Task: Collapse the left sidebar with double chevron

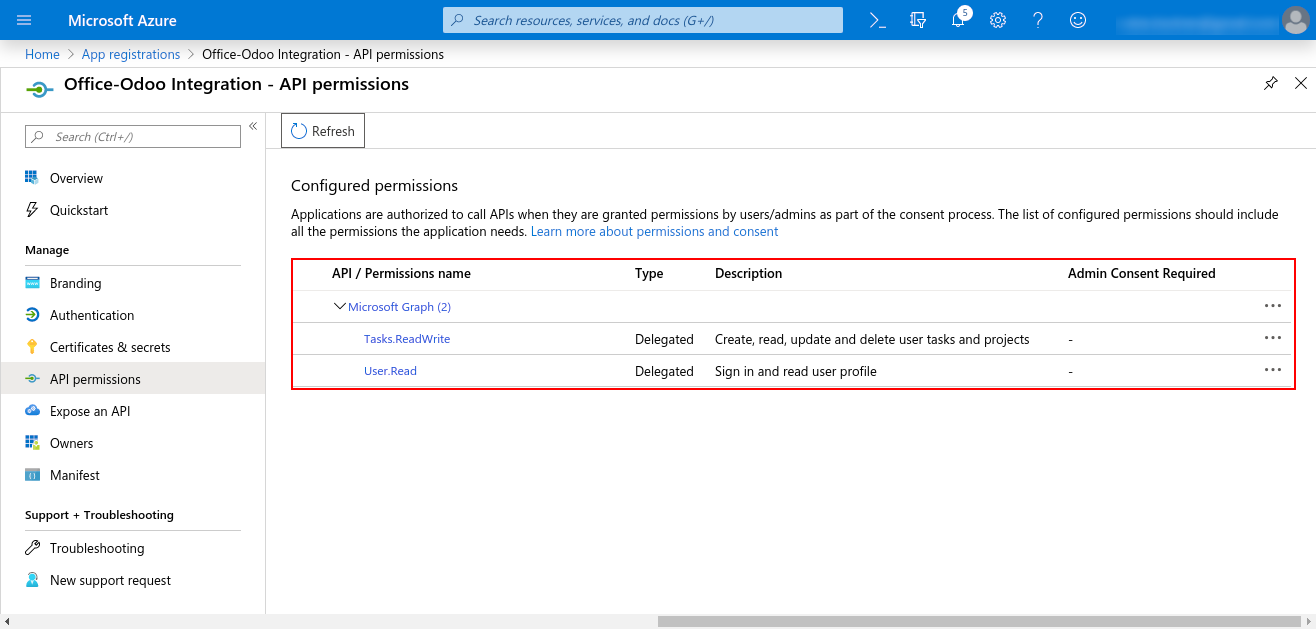Action: 253,126
